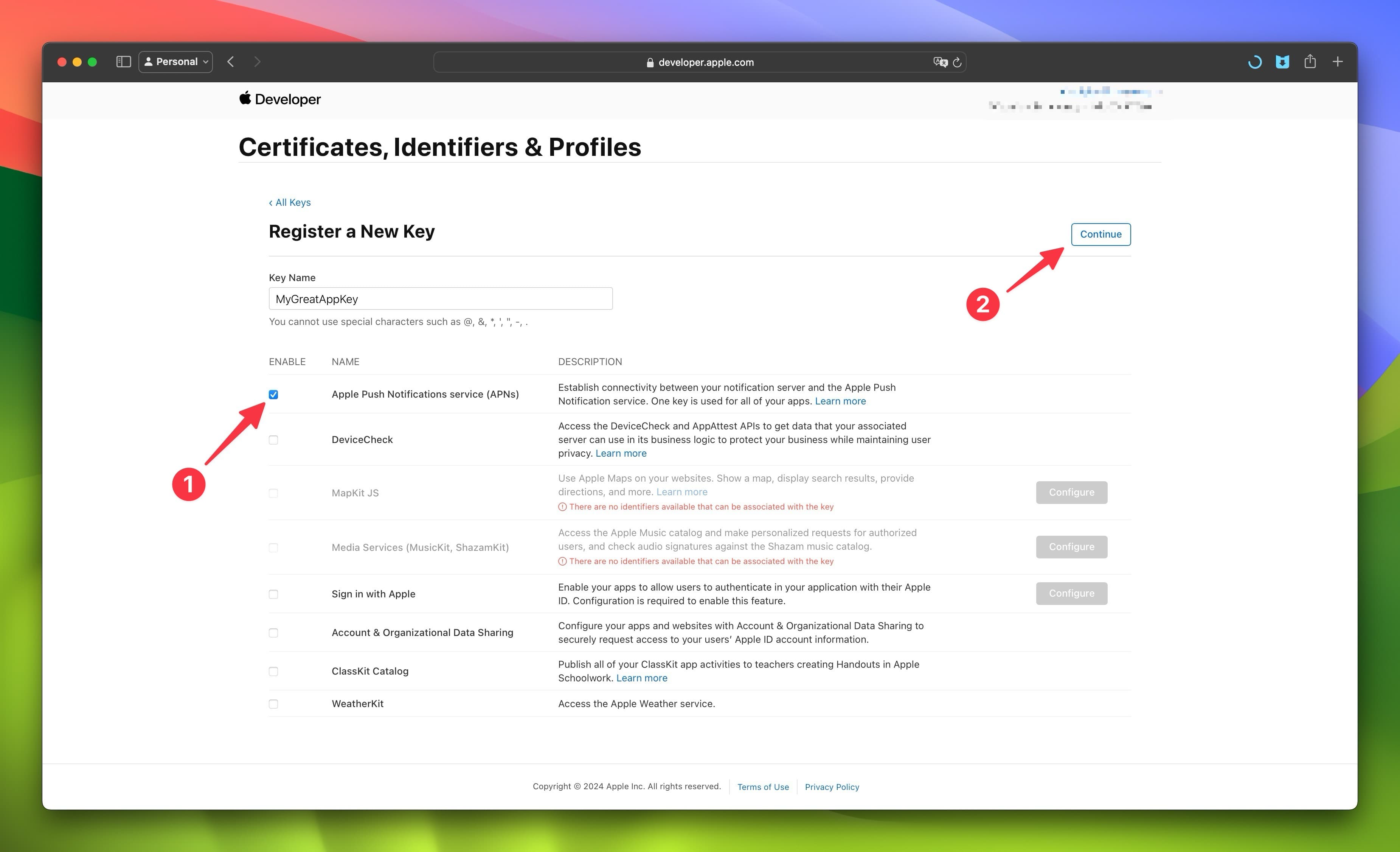Toggle the Safari sidebar icon
This screenshot has width=1400, height=852.
pyautogui.click(x=123, y=61)
